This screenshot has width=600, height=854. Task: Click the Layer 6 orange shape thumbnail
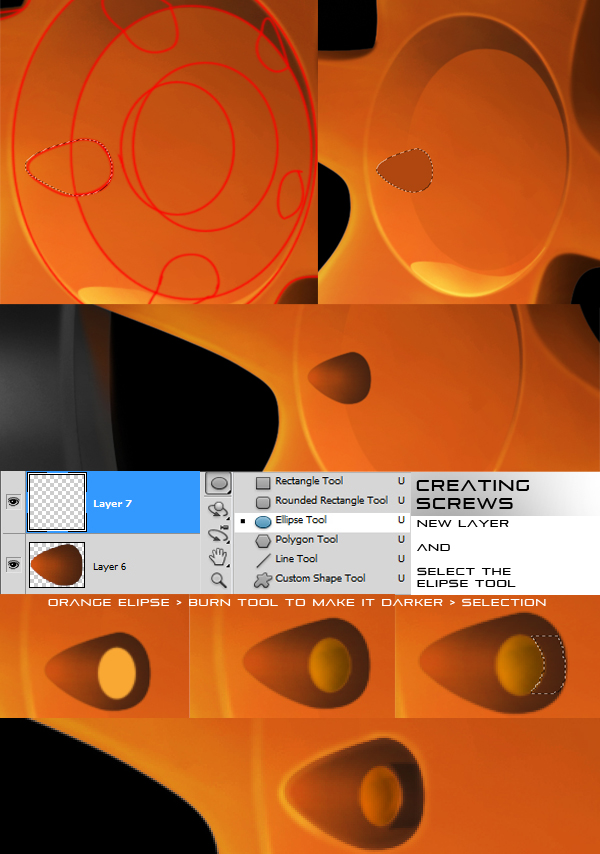coord(57,564)
